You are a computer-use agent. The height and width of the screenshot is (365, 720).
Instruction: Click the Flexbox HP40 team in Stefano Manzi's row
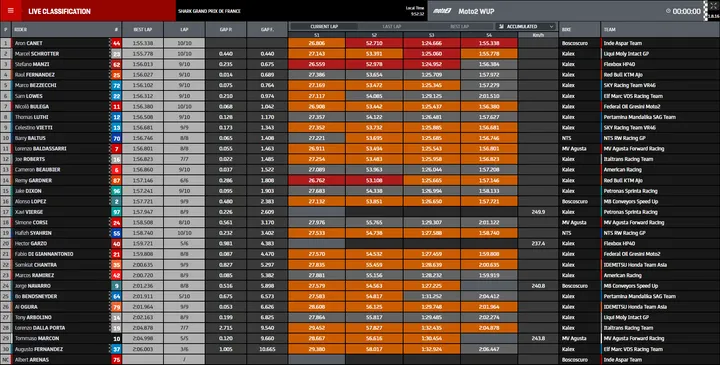(619, 64)
